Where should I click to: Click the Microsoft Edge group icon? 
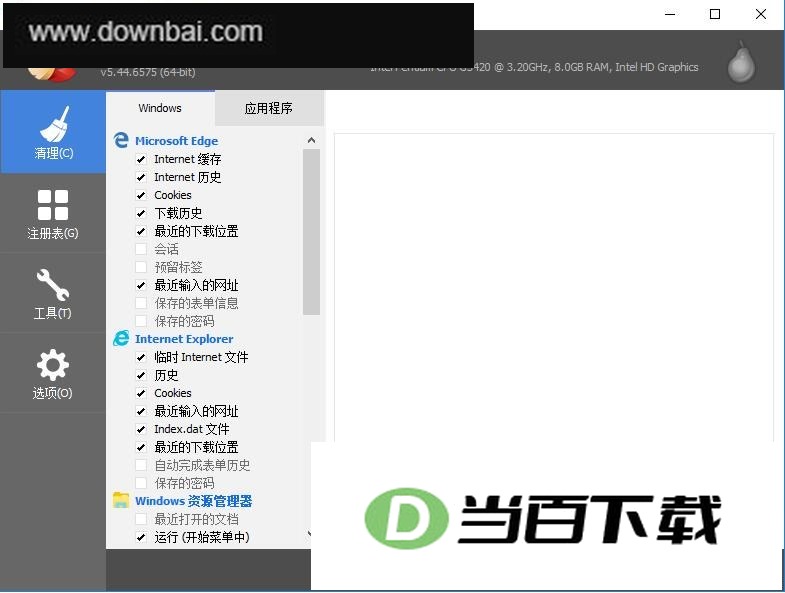pos(121,140)
